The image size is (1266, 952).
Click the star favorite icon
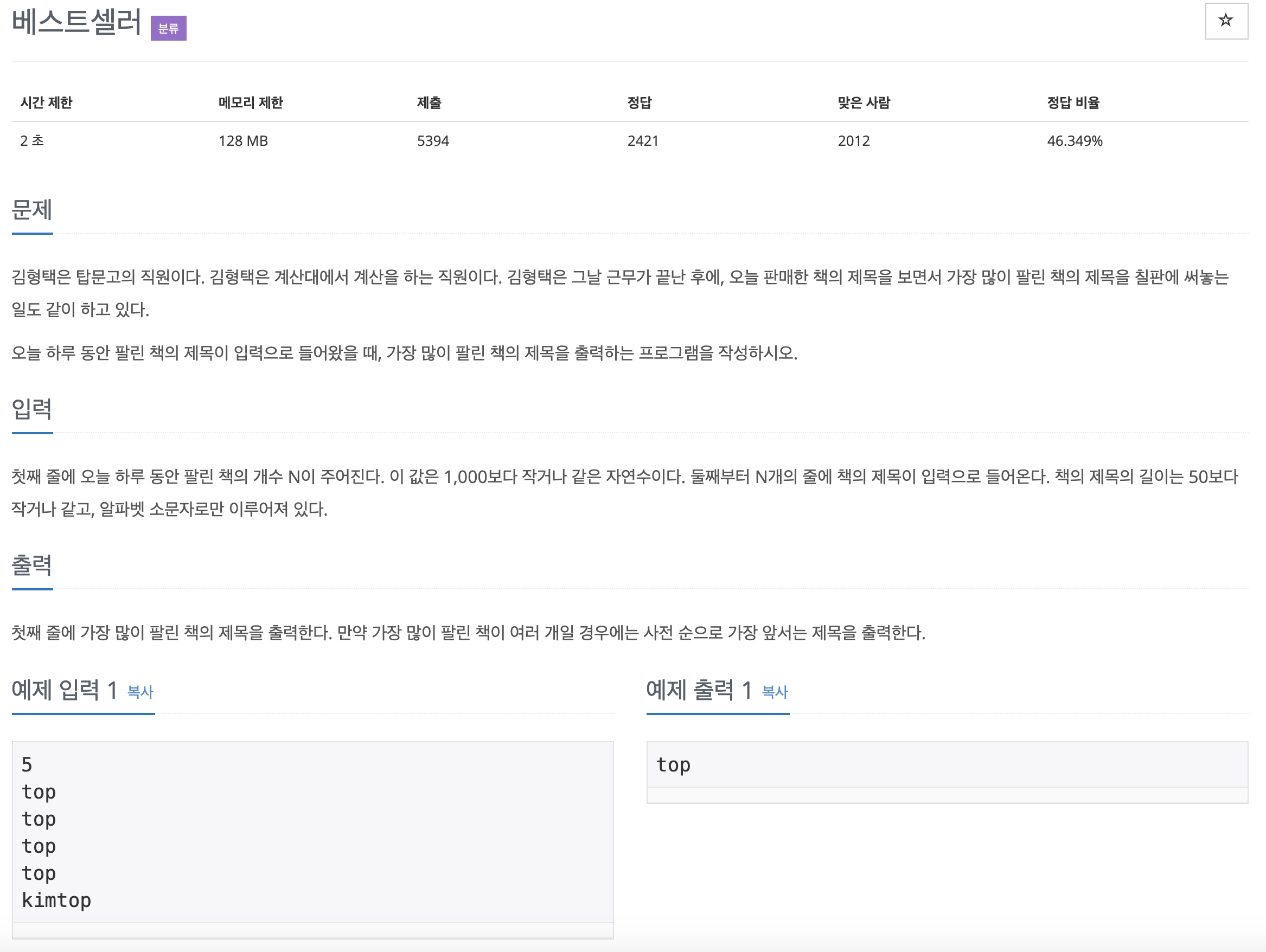1225,21
